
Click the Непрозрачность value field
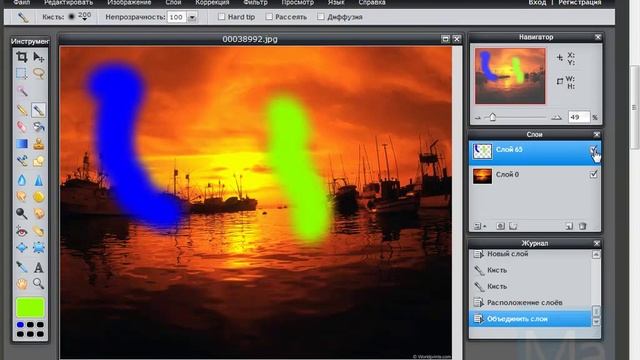coord(176,17)
